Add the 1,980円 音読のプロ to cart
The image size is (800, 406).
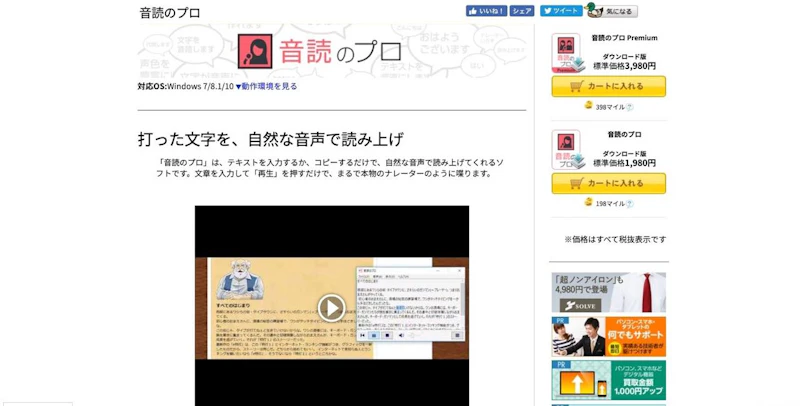pyautogui.click(x=609, y=183)
